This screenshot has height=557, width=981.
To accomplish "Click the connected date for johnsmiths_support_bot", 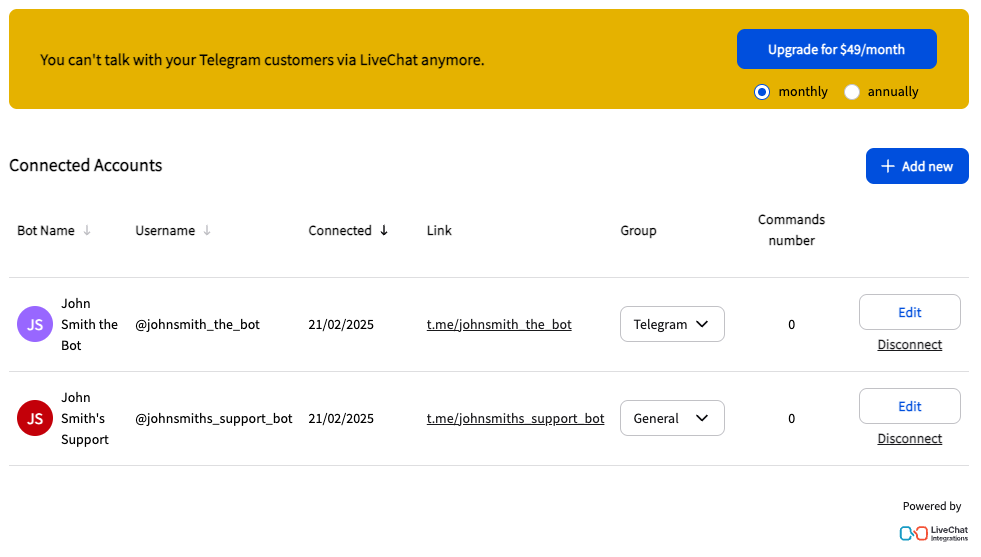I will point(341,418).
